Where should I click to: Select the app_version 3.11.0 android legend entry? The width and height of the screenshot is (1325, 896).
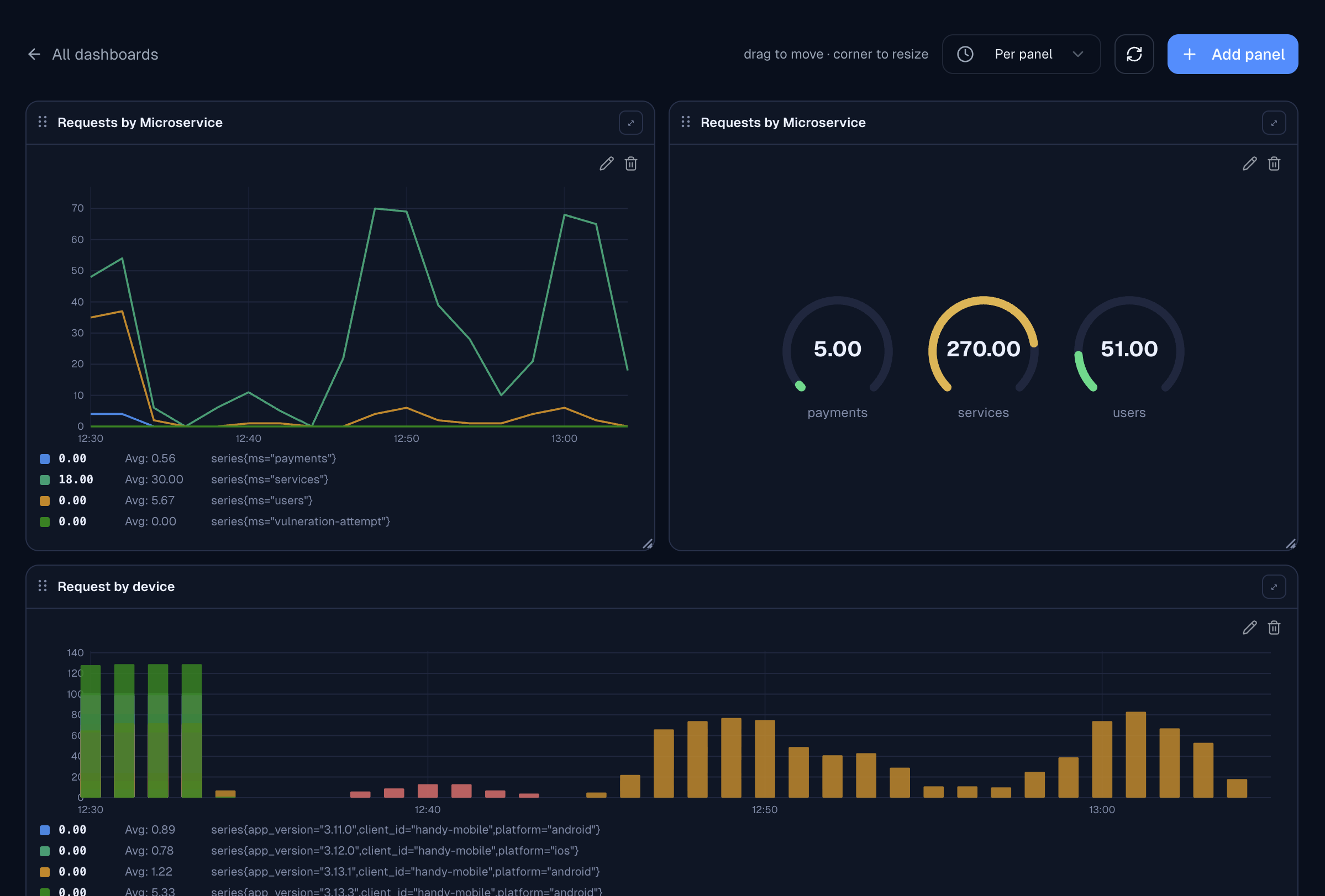click(x=406, y=830)
